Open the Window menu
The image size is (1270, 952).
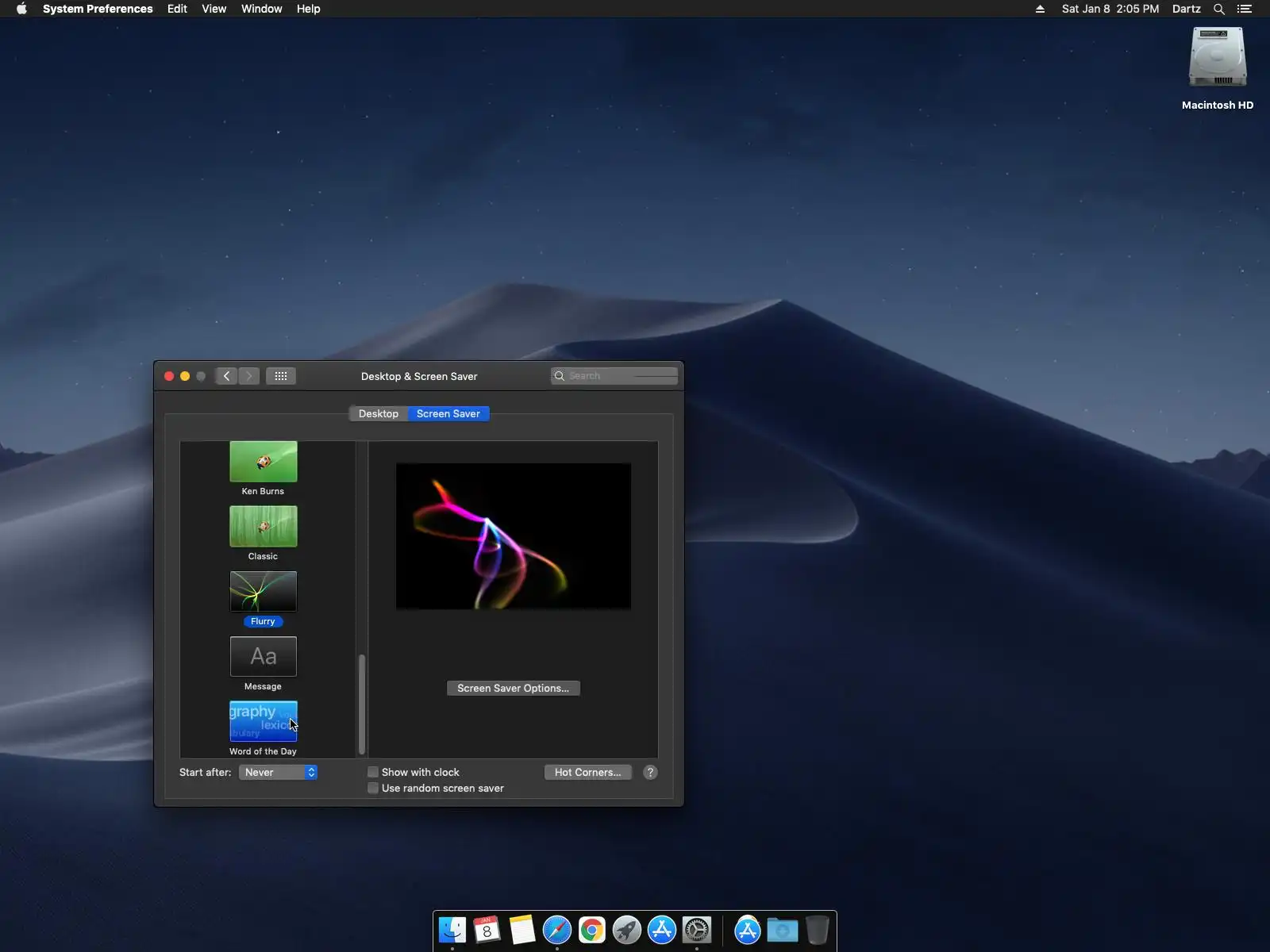261,9
